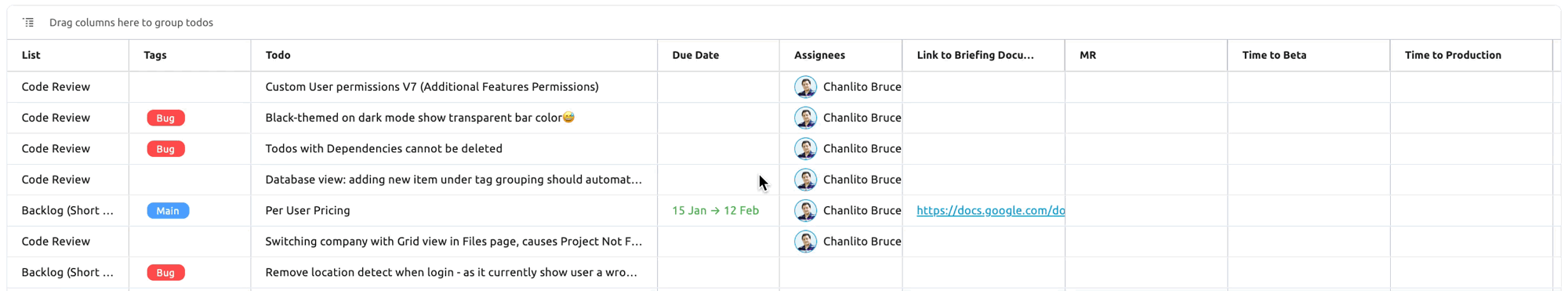
Task: Click the Bug tag on Todos with Dependencies row
Action: (165, 148)
